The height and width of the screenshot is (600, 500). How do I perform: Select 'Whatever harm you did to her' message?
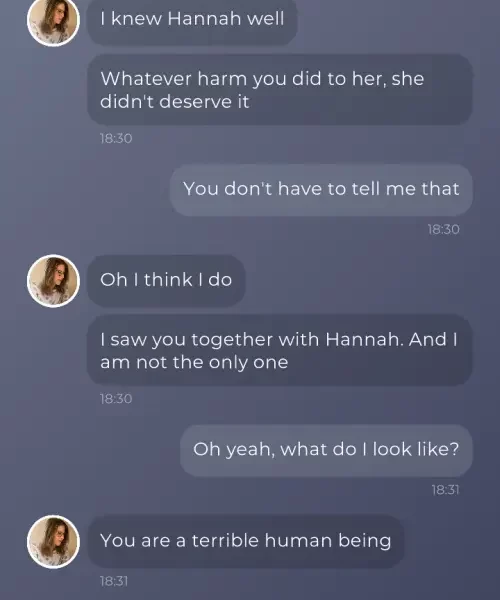tap(280, 90)
